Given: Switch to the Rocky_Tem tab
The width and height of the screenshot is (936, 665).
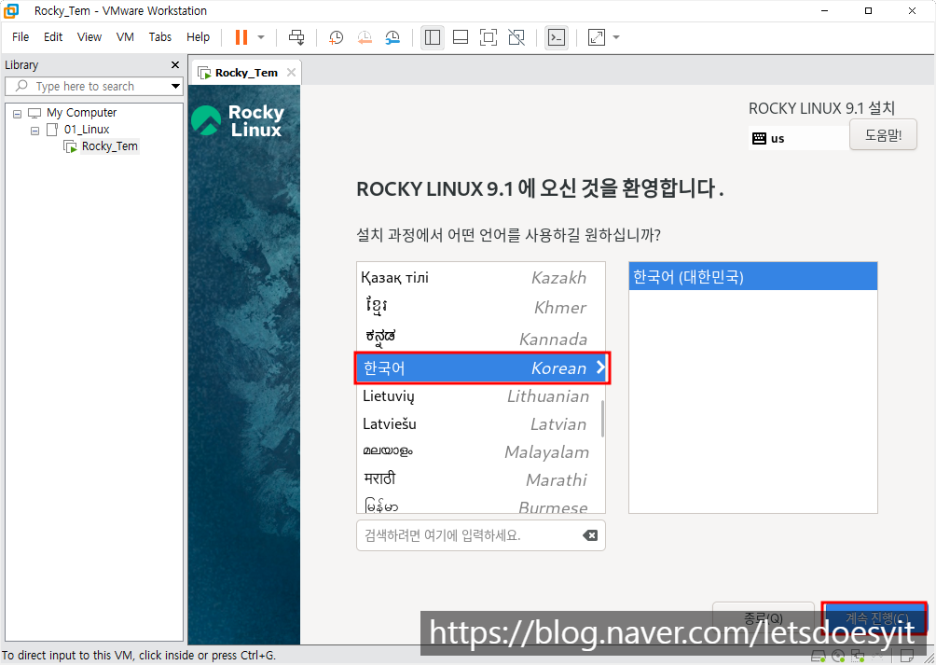Looking at the screenshot, I should (246, 73).
